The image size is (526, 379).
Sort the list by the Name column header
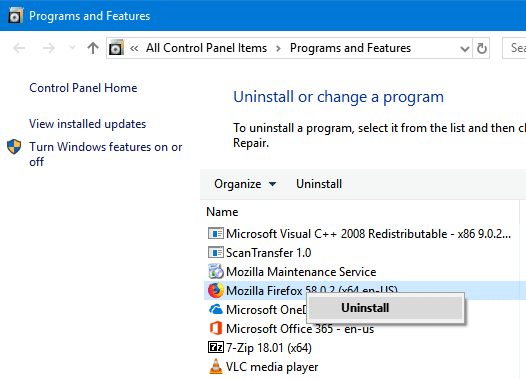pos(222,212)
